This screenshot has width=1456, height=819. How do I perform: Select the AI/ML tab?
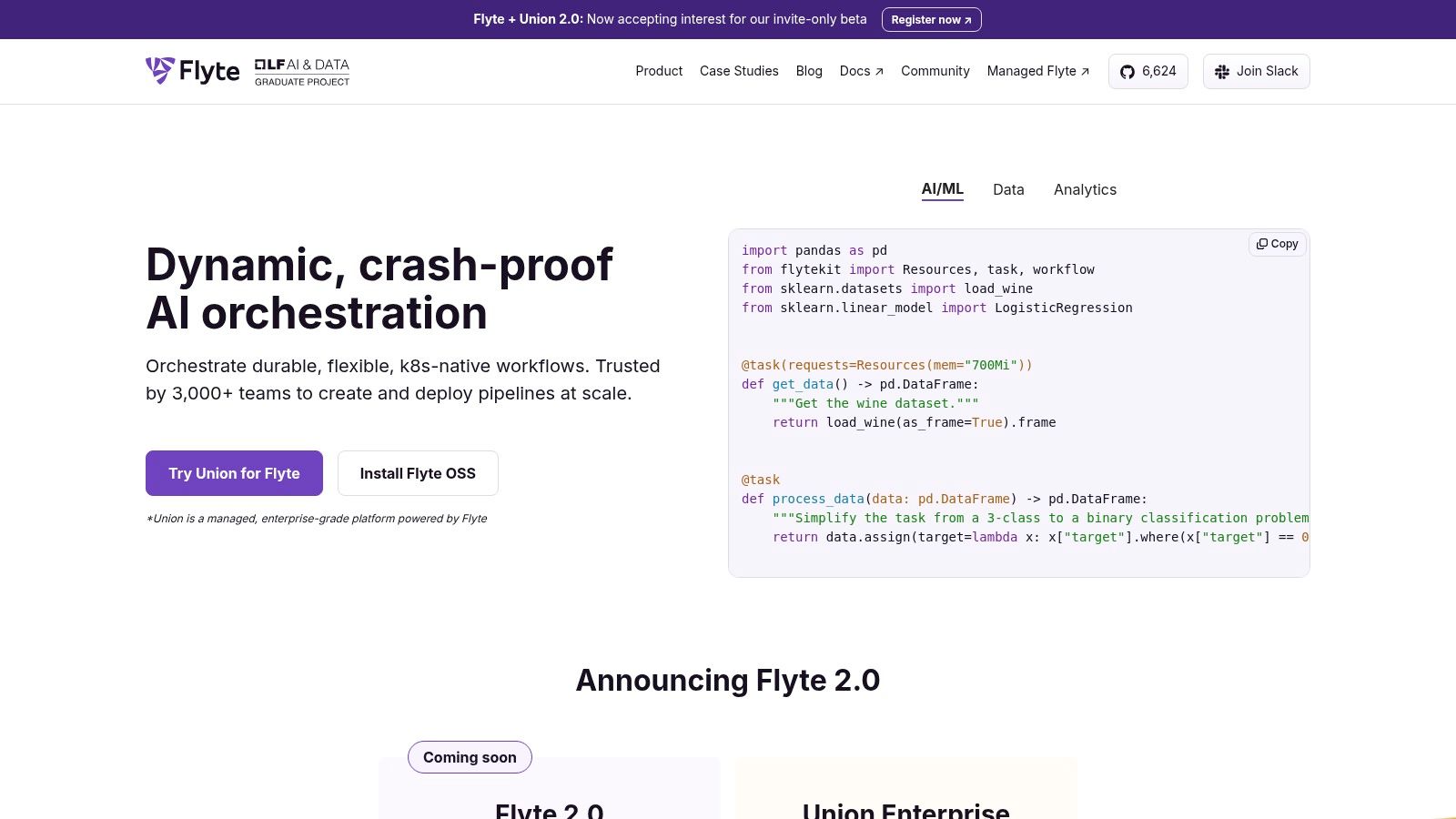tap(942, 188)
